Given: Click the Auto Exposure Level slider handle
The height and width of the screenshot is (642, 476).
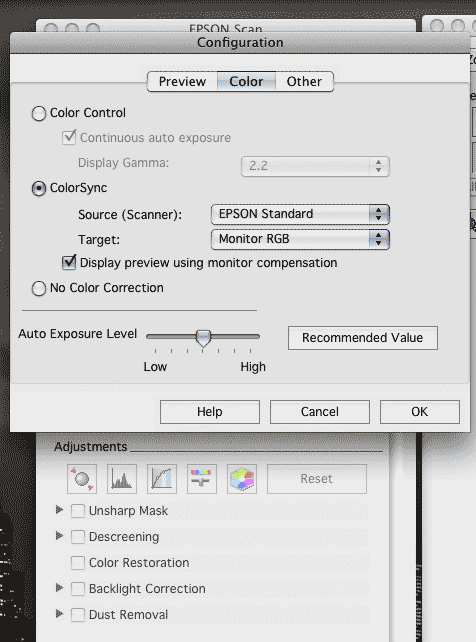Looking at the screenshot, I should click(x=203, y=338).
